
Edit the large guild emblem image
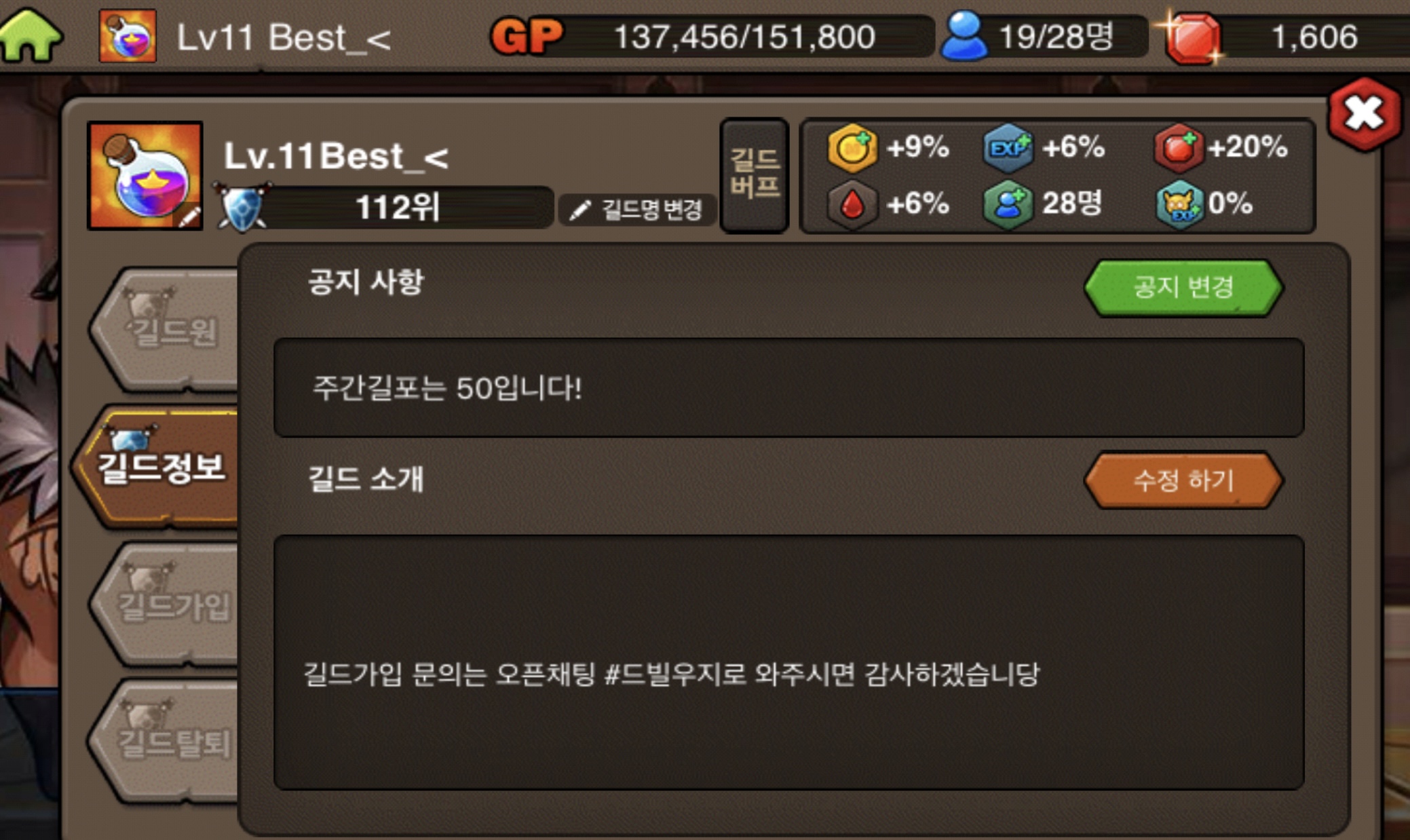point(145,176)
